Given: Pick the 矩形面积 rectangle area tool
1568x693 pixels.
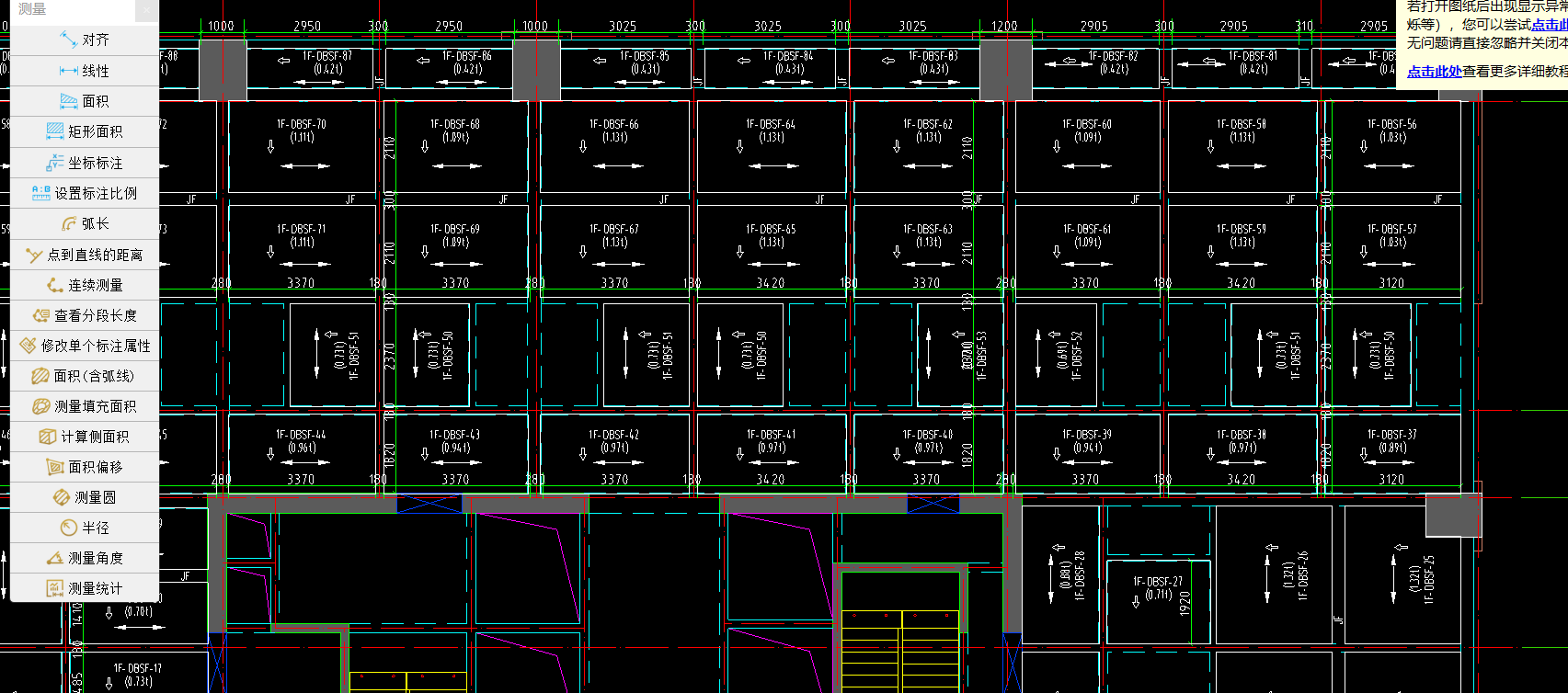Looking at the screenshot, I should coord(85,131).
